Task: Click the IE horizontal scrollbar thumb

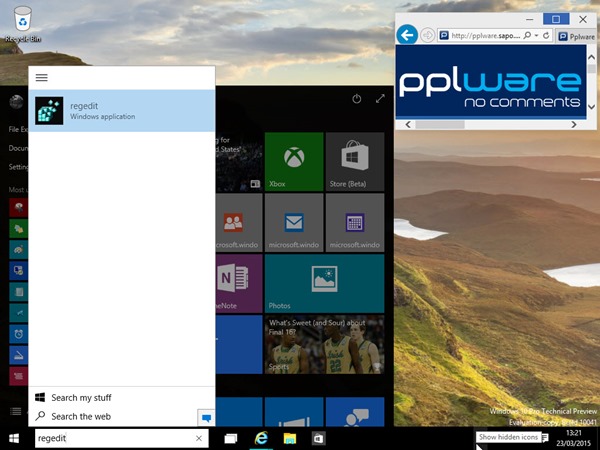Action: click(440, 124)
